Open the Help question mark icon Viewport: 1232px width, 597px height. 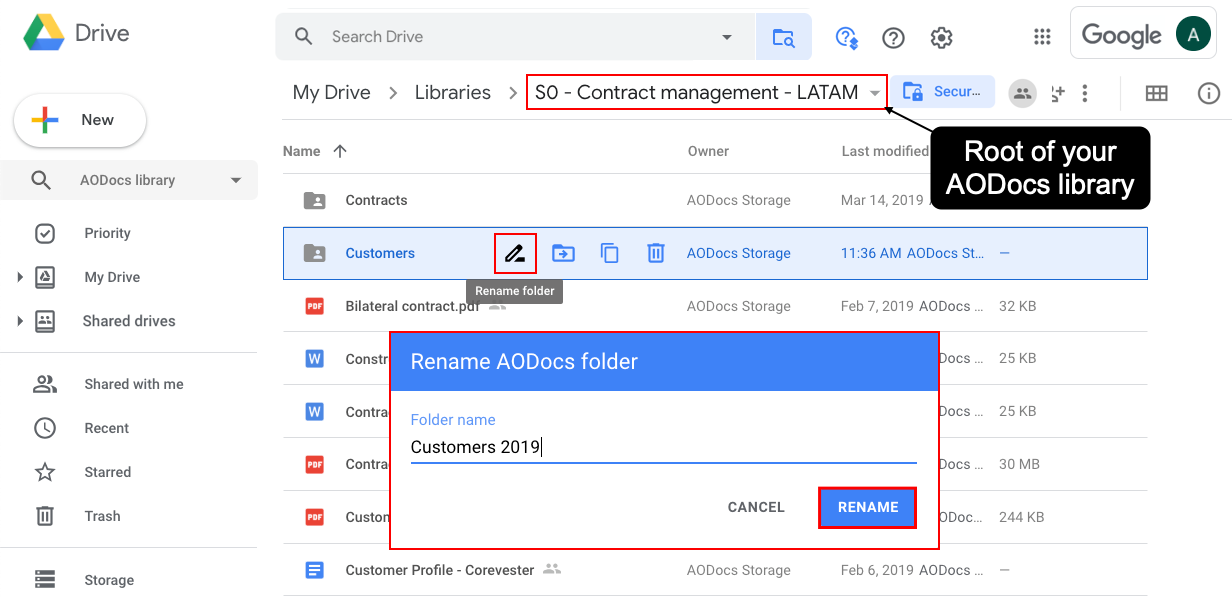coord(893,38)
